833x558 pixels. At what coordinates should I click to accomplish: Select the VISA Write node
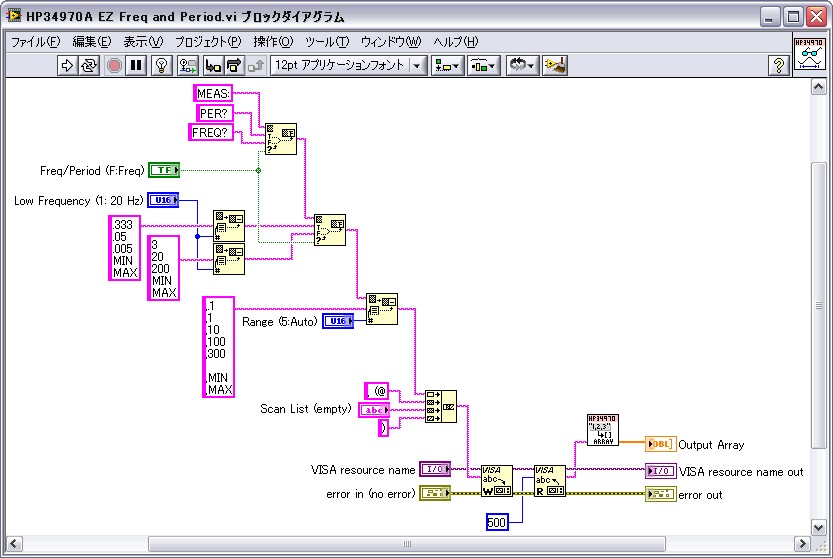pyautogui.click(x=497, y=481)
